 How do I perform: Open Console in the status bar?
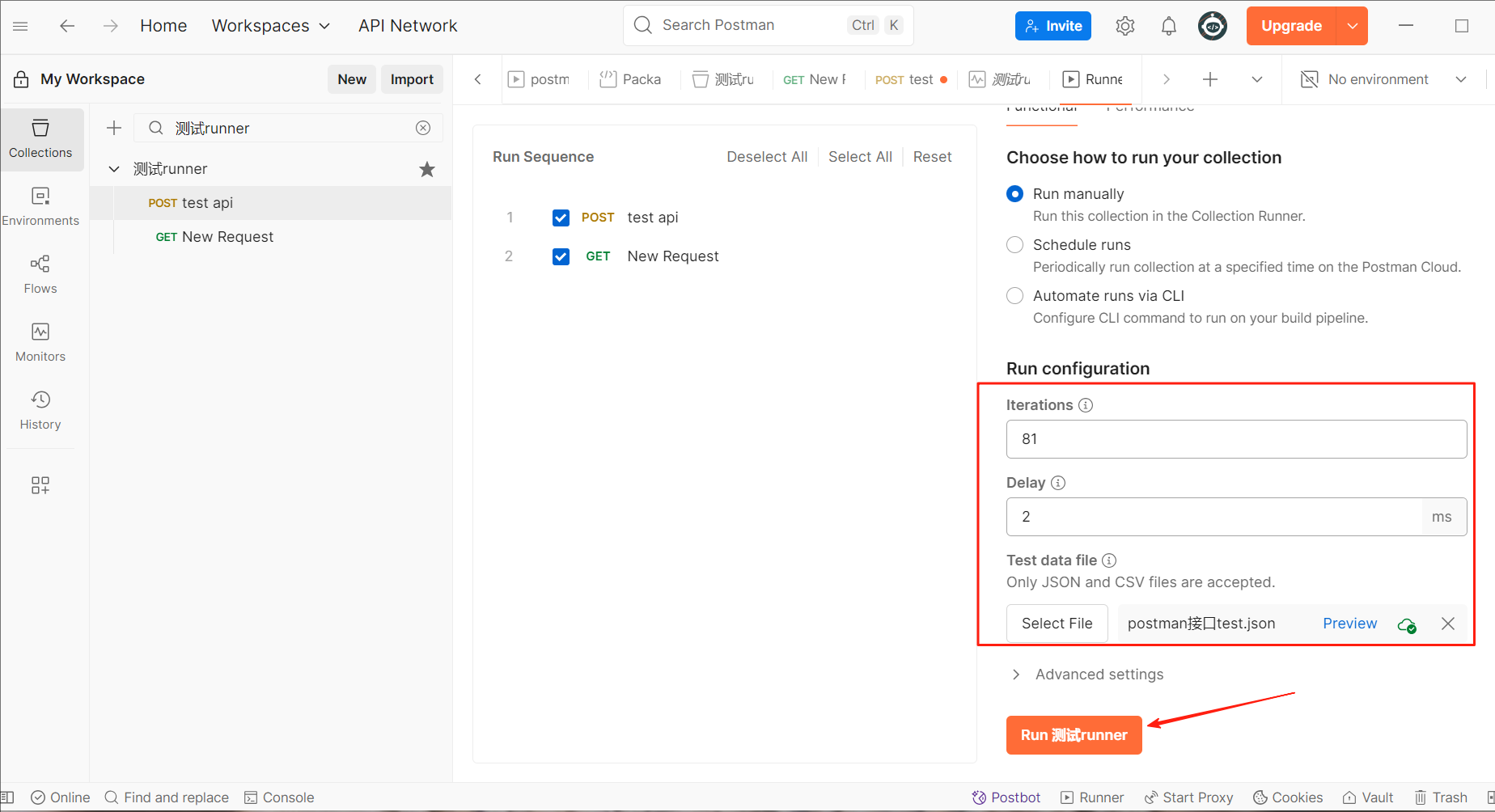pos(279,797)
